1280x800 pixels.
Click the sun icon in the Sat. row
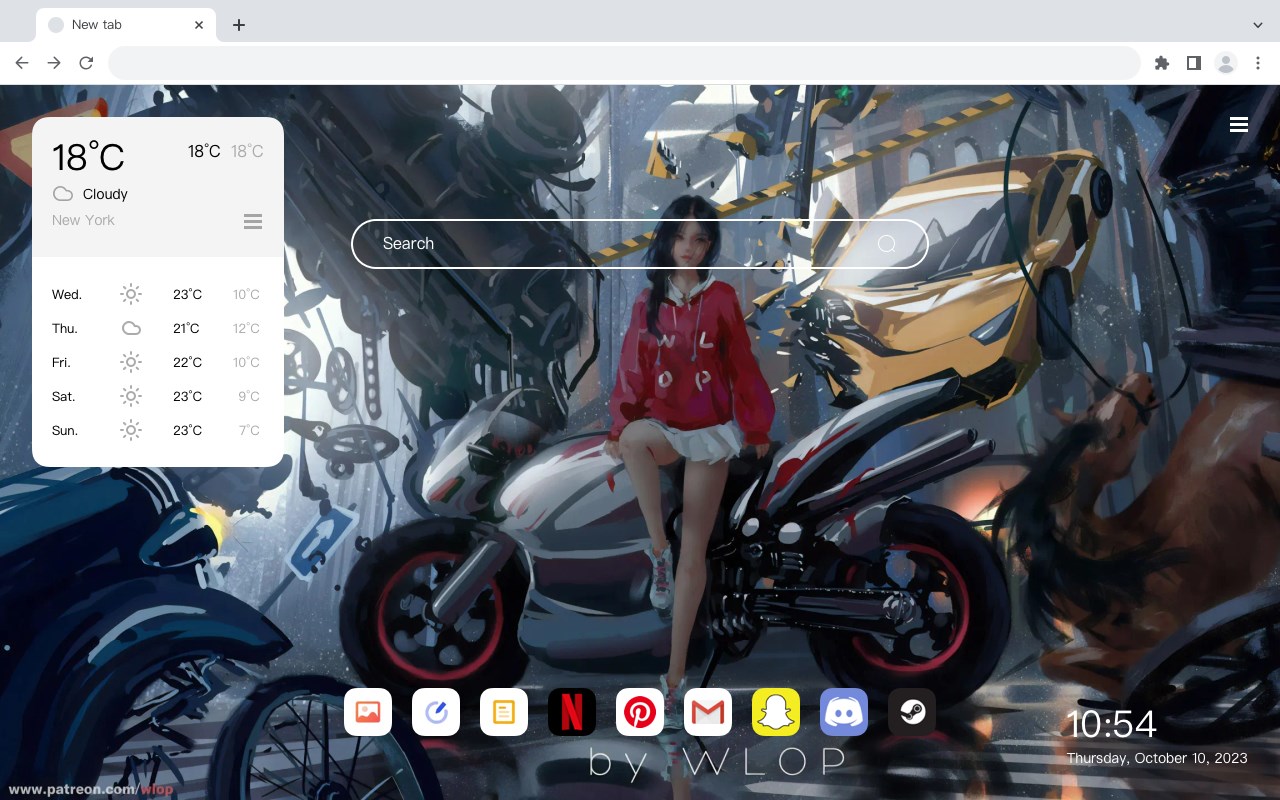pyautogui.click(x=131, y=396)
